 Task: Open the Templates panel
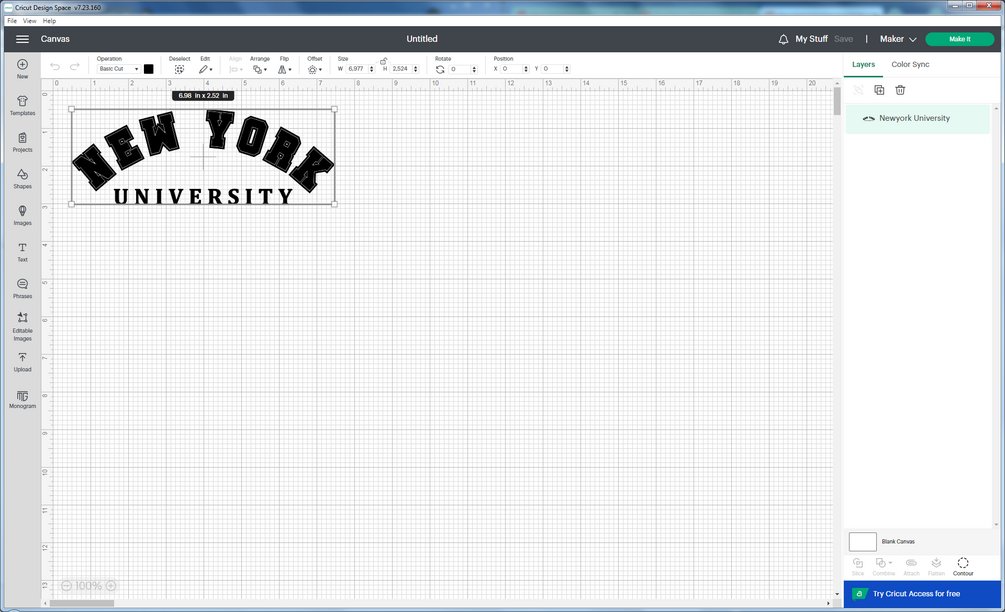(22, 105)
